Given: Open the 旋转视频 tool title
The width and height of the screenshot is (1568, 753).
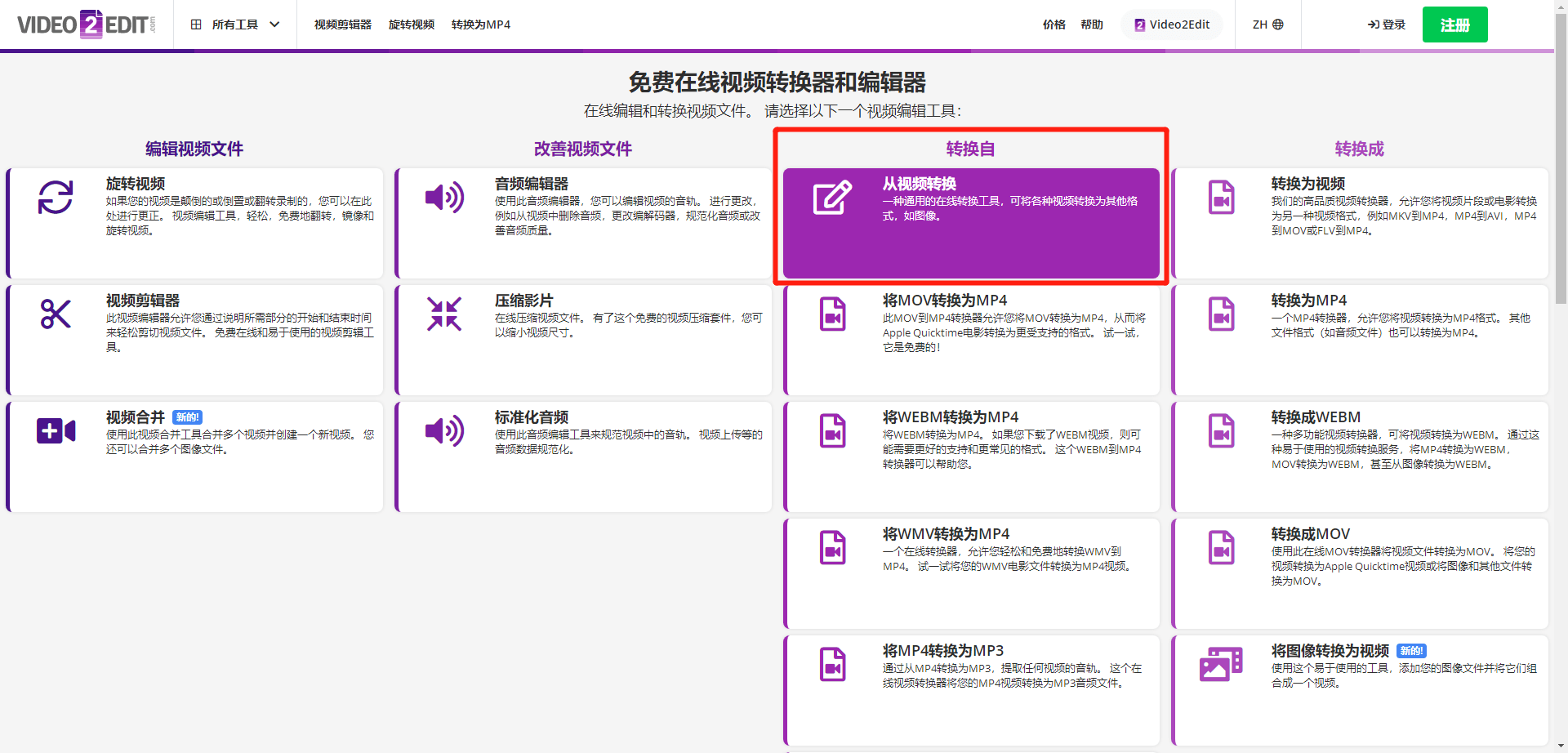Looking at the screenshot, I should pyautogui.click(x=136, y=184).
